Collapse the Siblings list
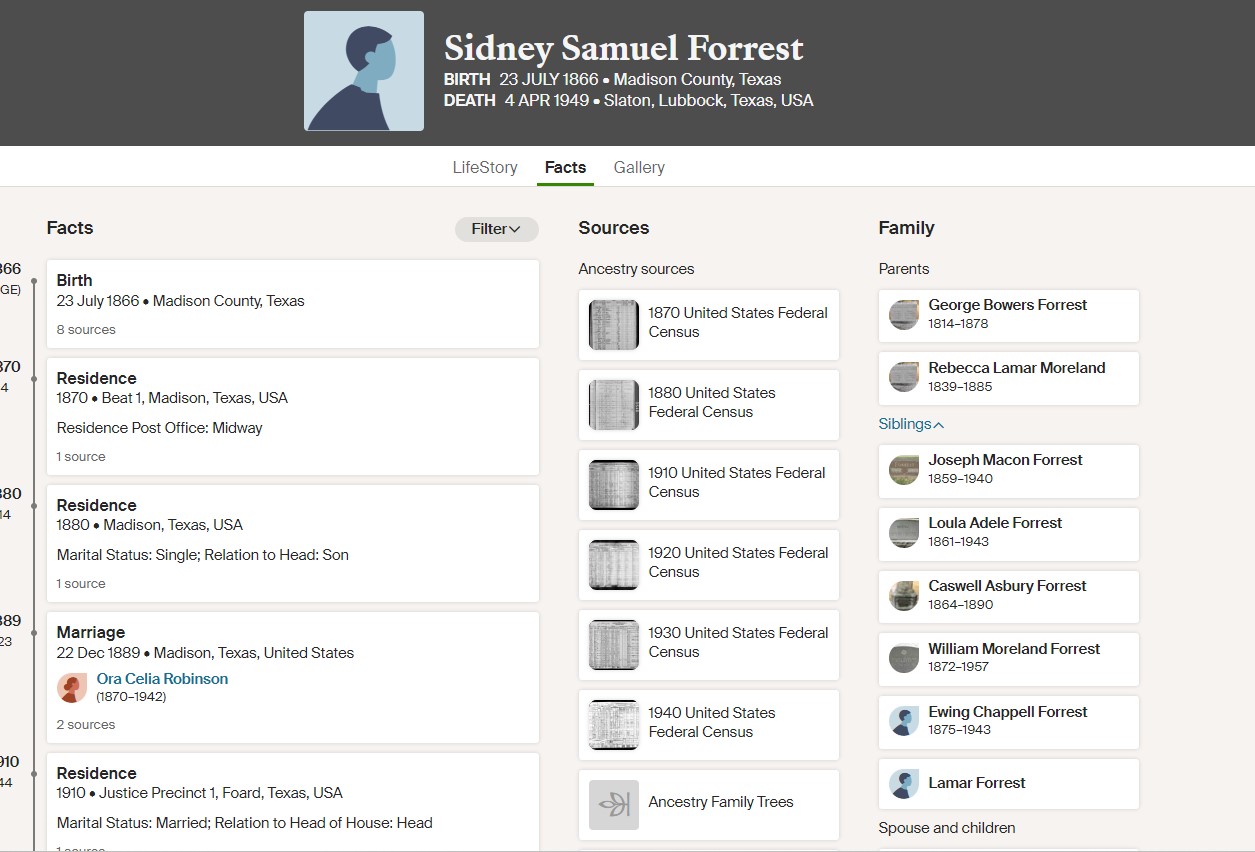This screenshot has width=1255, height=852. pos(911,424)
